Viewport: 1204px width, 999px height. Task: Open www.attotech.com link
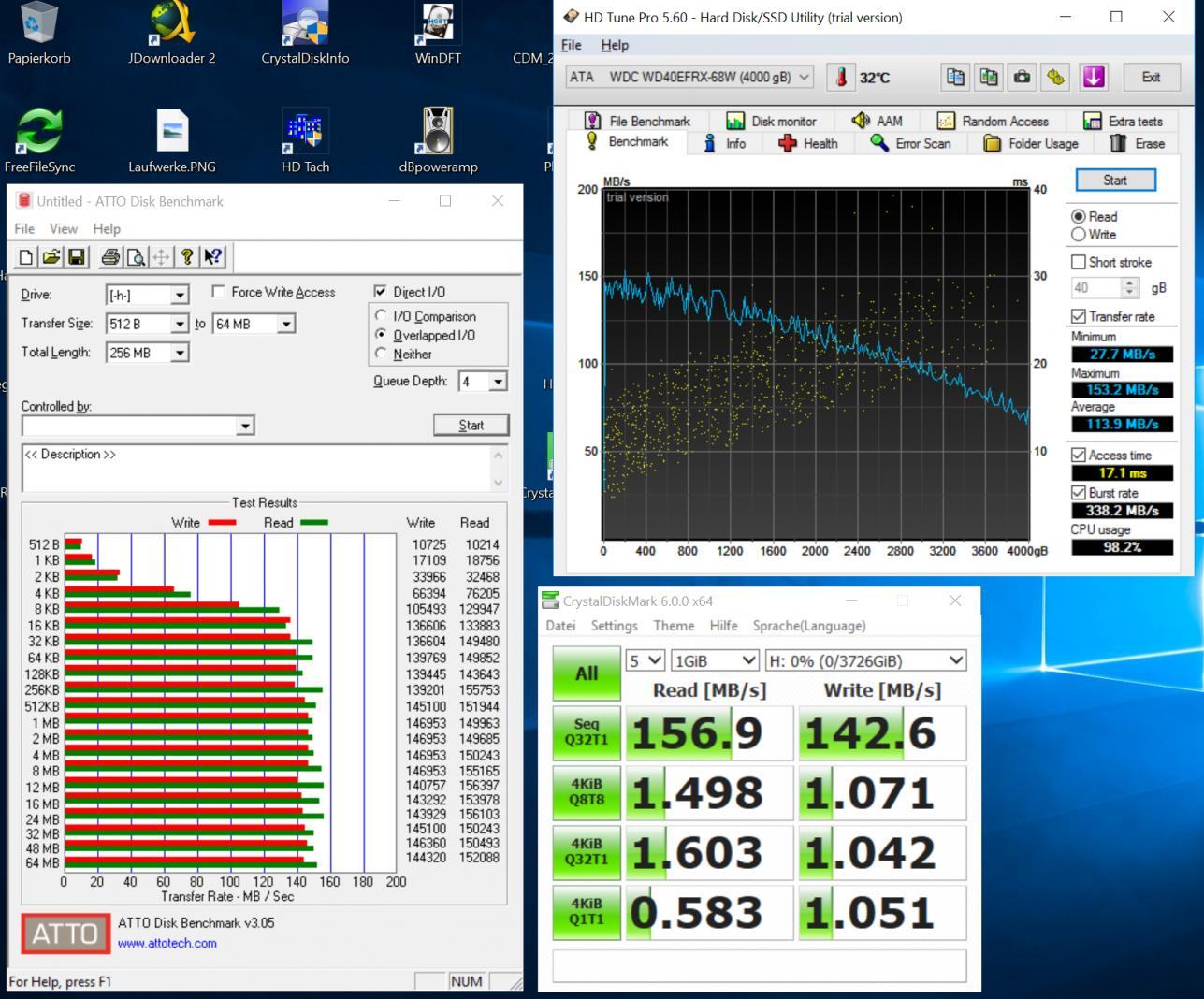(167, 943)
